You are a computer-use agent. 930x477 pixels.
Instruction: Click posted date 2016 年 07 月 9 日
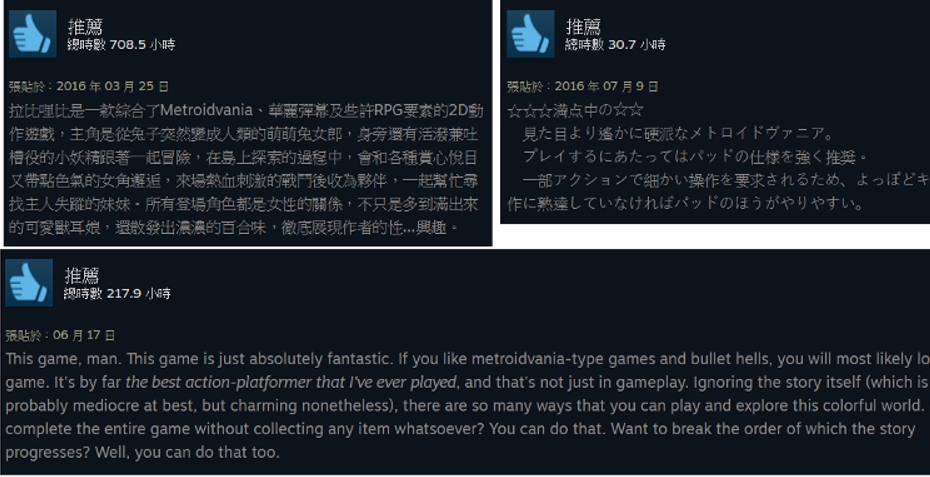[x=583, y=87]
